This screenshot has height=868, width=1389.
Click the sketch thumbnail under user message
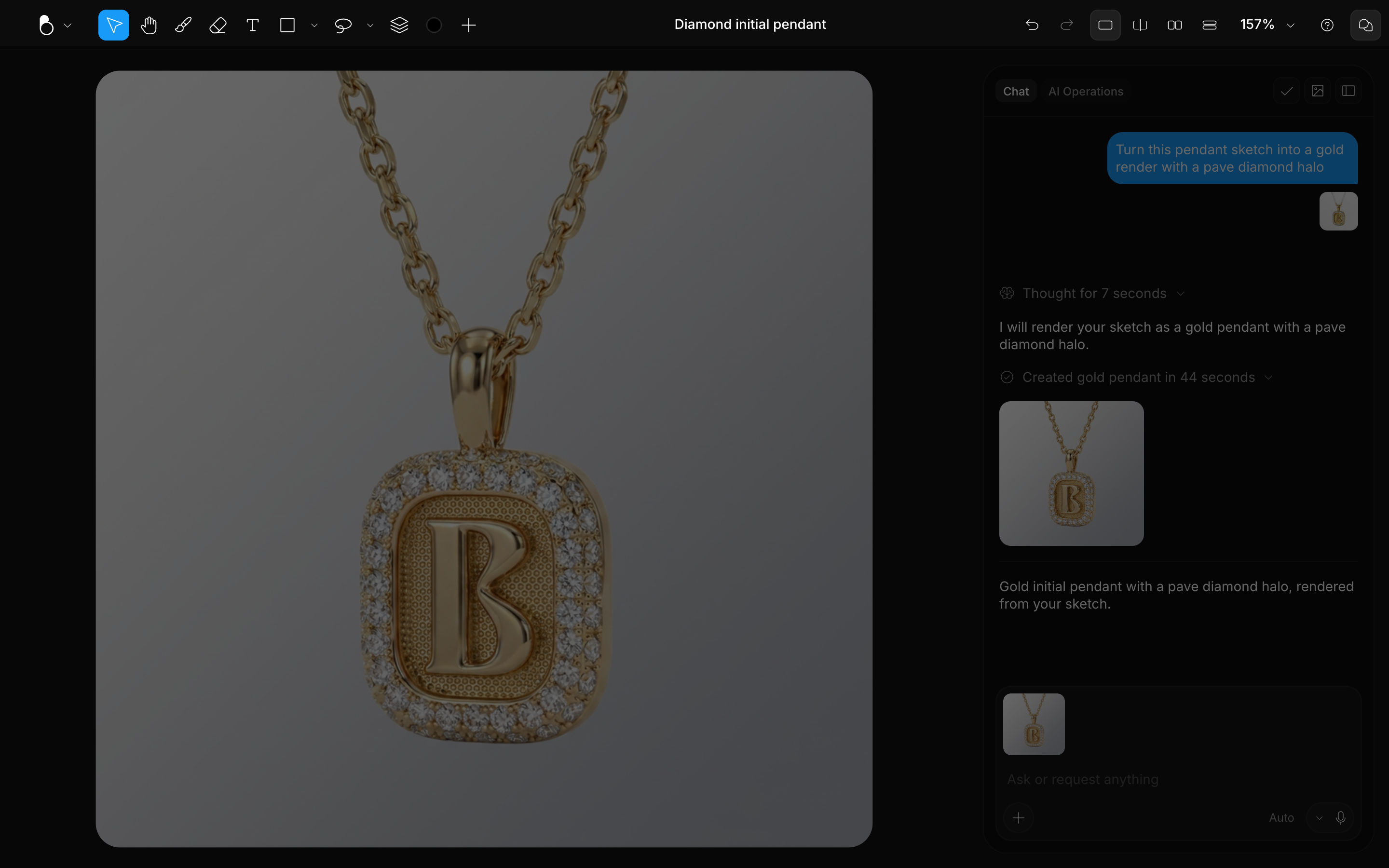[x=1338, y=211]
